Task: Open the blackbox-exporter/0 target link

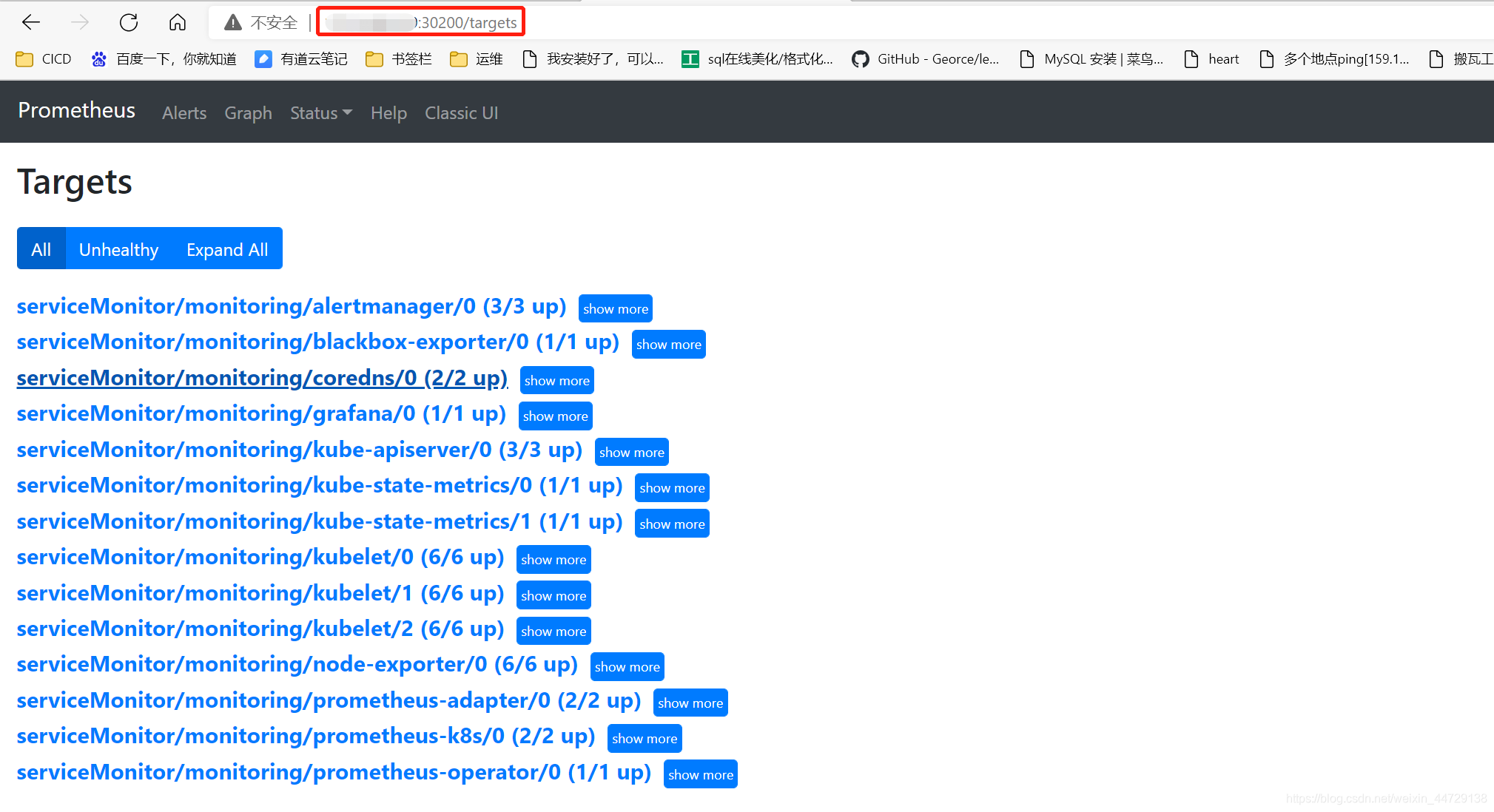Action: 318,342
